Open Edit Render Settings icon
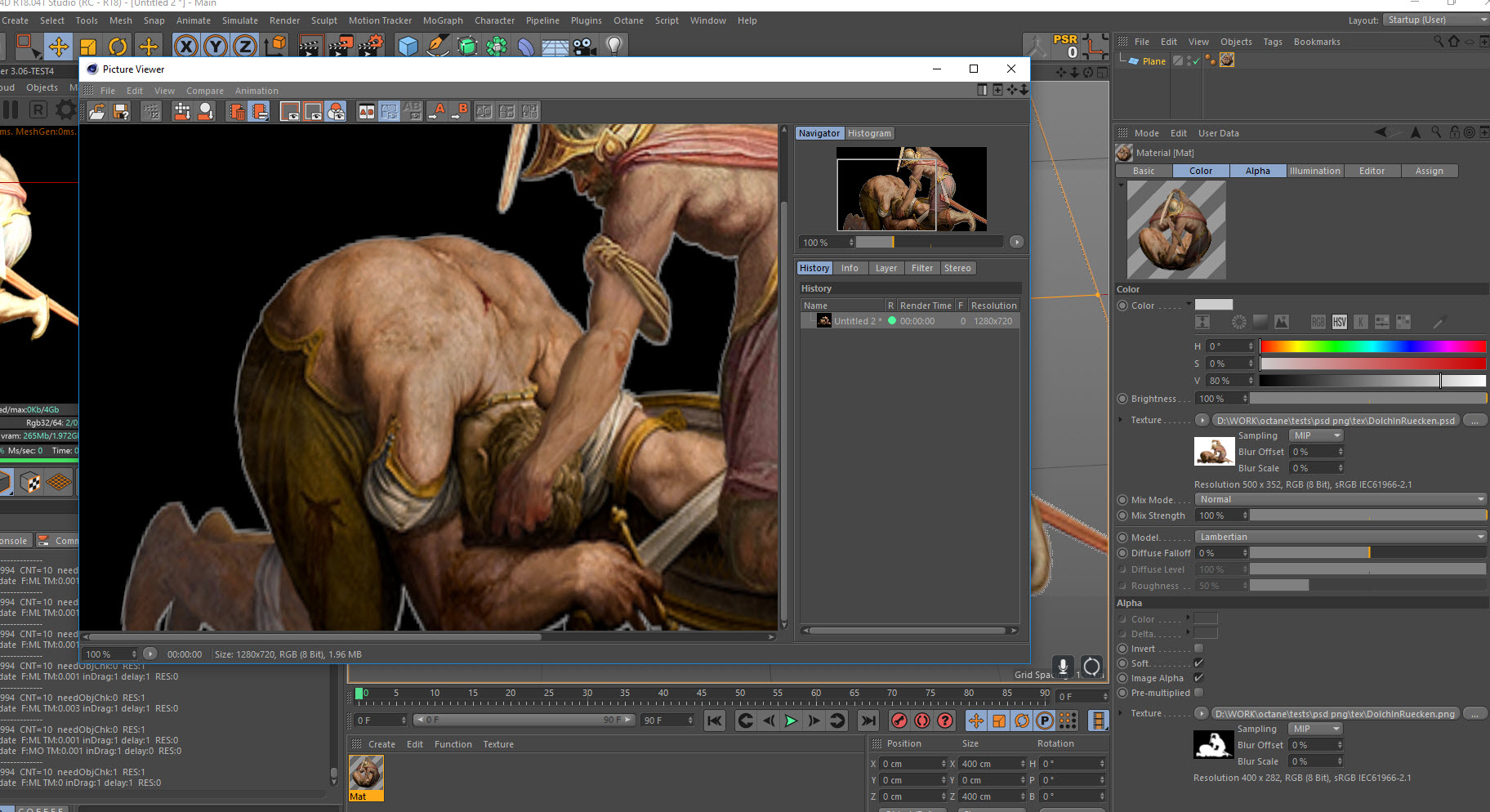The image size is (1490, 812). (370, 47)
